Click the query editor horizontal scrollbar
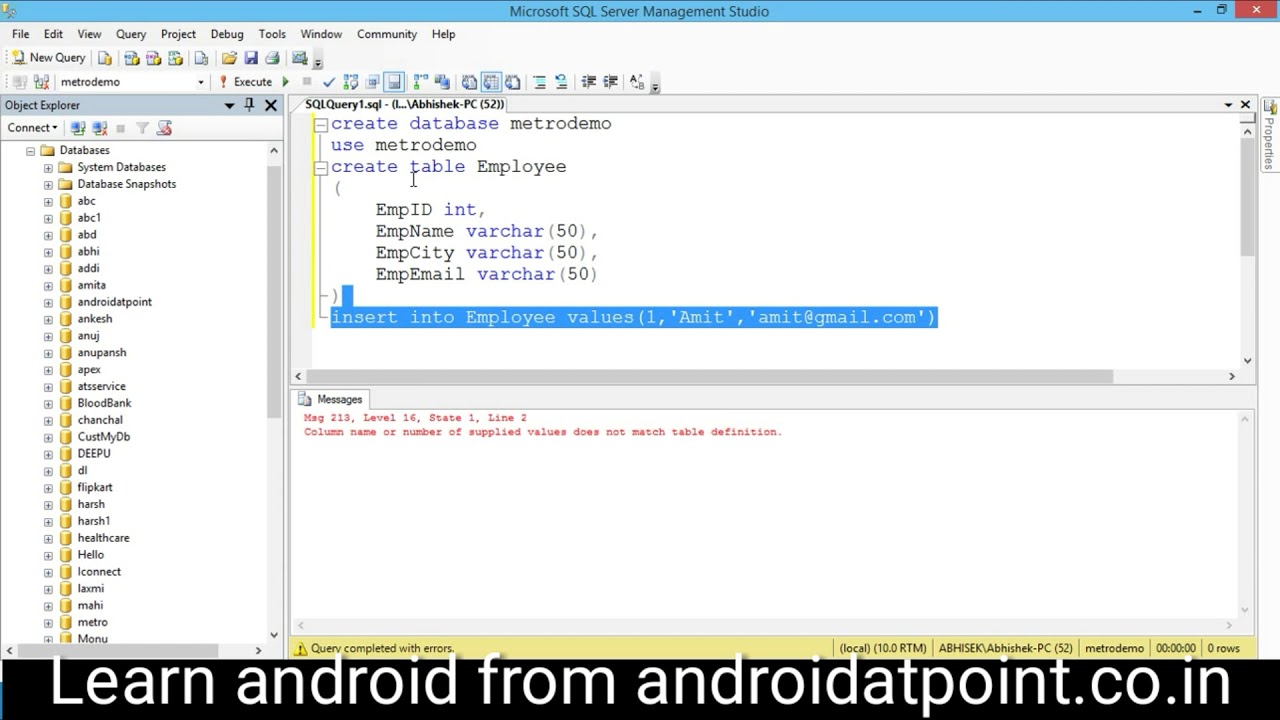Screen dimensions: 1280x720 (x=710, y=376)
